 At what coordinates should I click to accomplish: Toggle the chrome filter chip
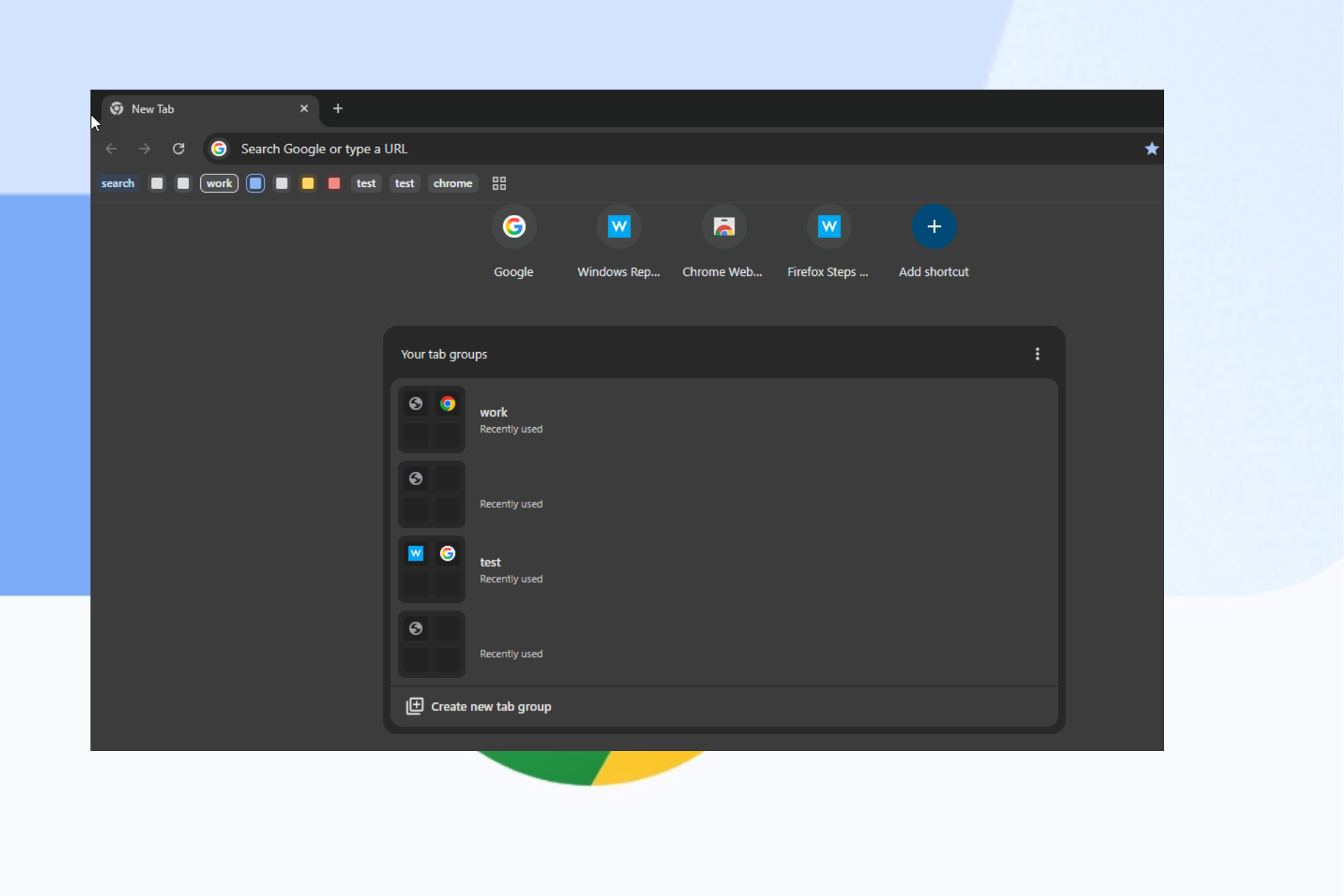click(x=453, y=183)
